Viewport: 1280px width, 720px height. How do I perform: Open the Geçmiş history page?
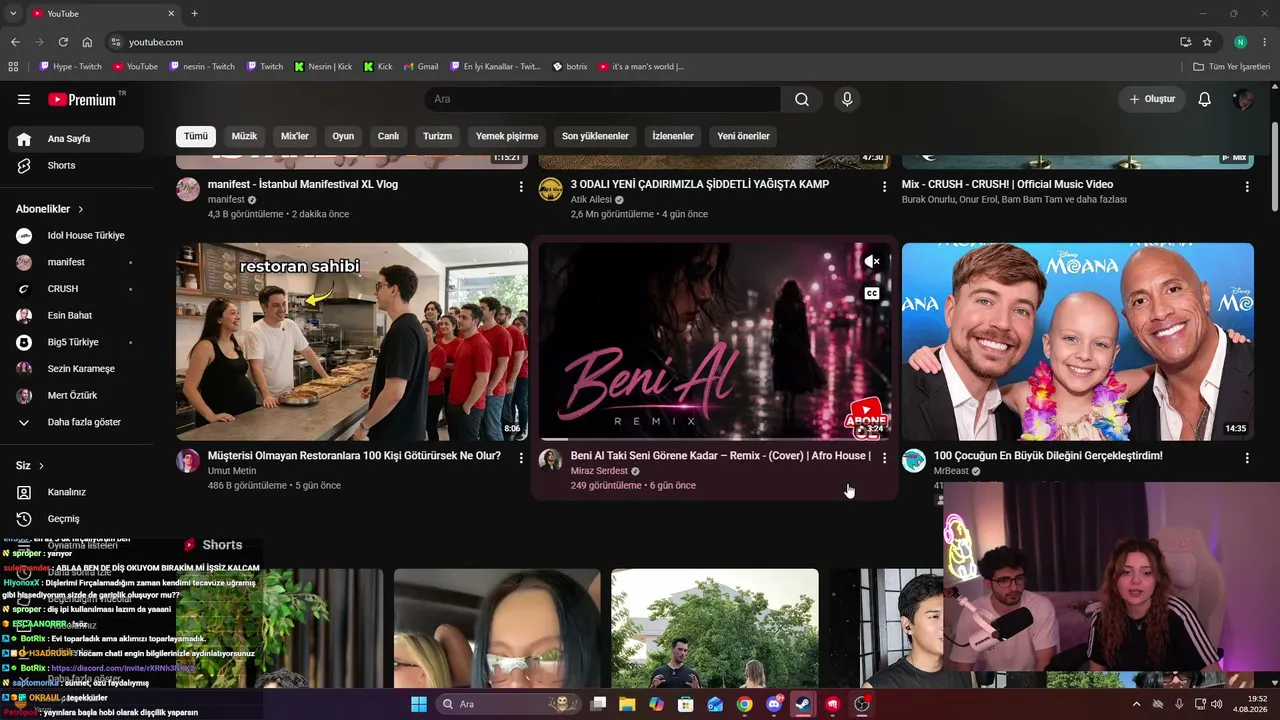76,519
